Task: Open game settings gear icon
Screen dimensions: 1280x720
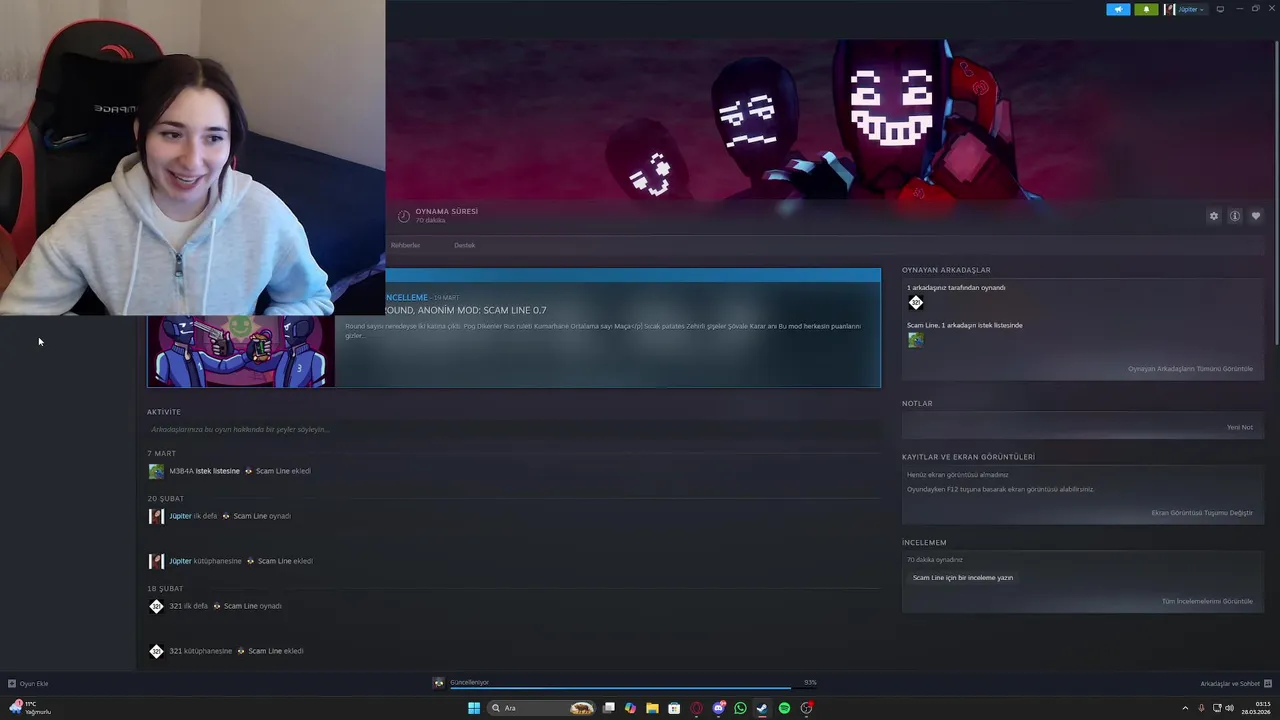Action: [x=1214, y=216]
